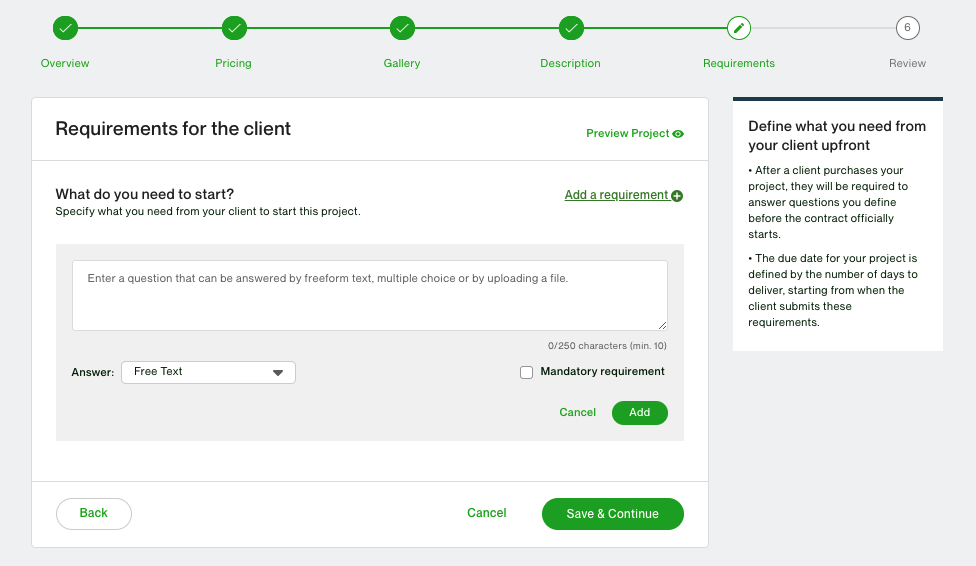Open the Answer type Free Text dropdown
This screenshot has height=566, width=976.
point(208,372)
